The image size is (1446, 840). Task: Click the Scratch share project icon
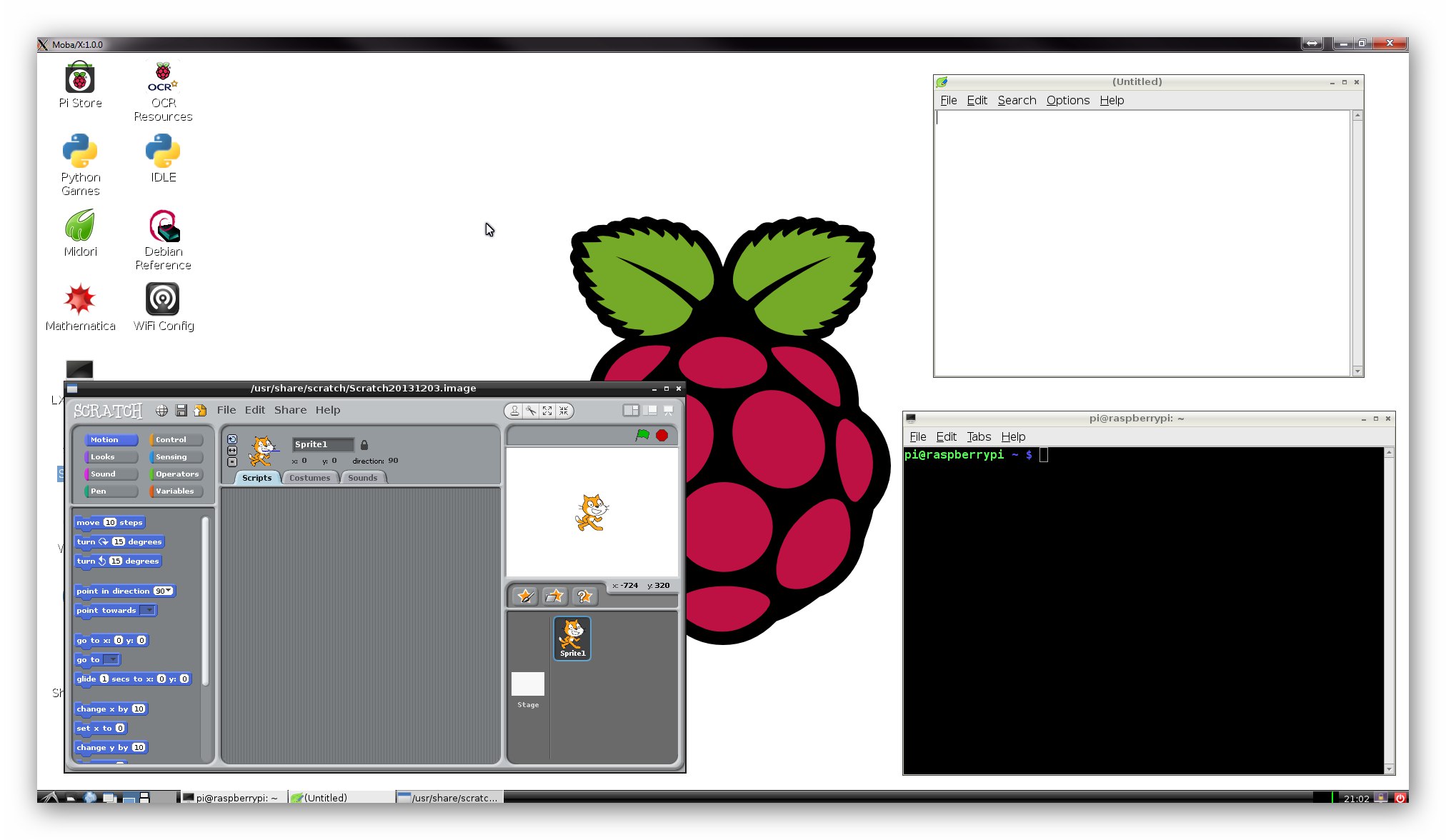tap(201, 411)
